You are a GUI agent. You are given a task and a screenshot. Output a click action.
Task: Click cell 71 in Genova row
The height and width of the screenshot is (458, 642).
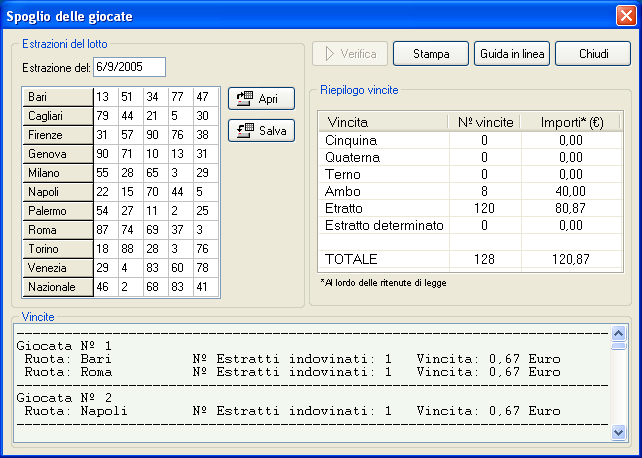click(131, 154)
